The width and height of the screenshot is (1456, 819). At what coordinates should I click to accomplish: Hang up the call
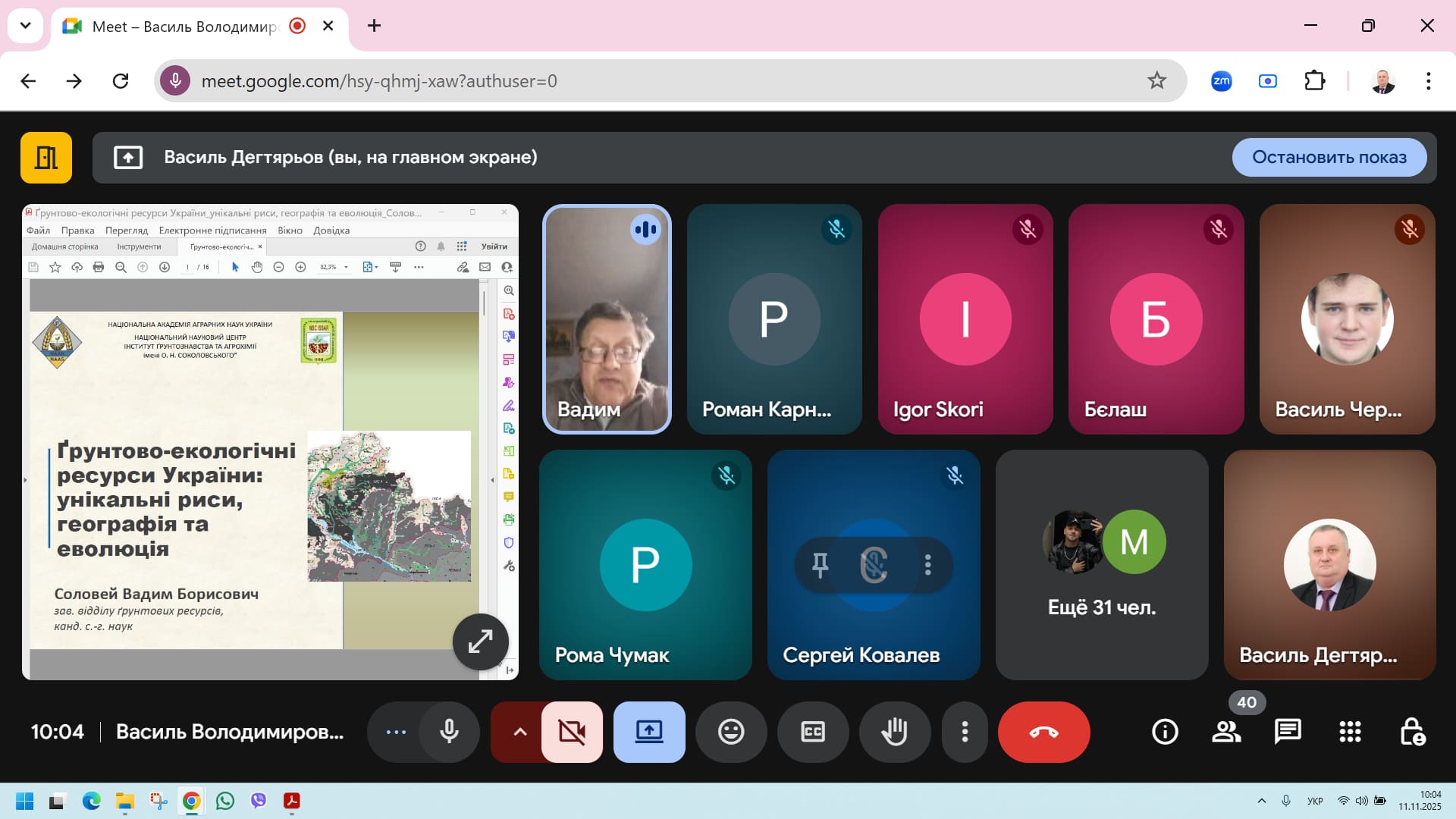pos(1043,732)
